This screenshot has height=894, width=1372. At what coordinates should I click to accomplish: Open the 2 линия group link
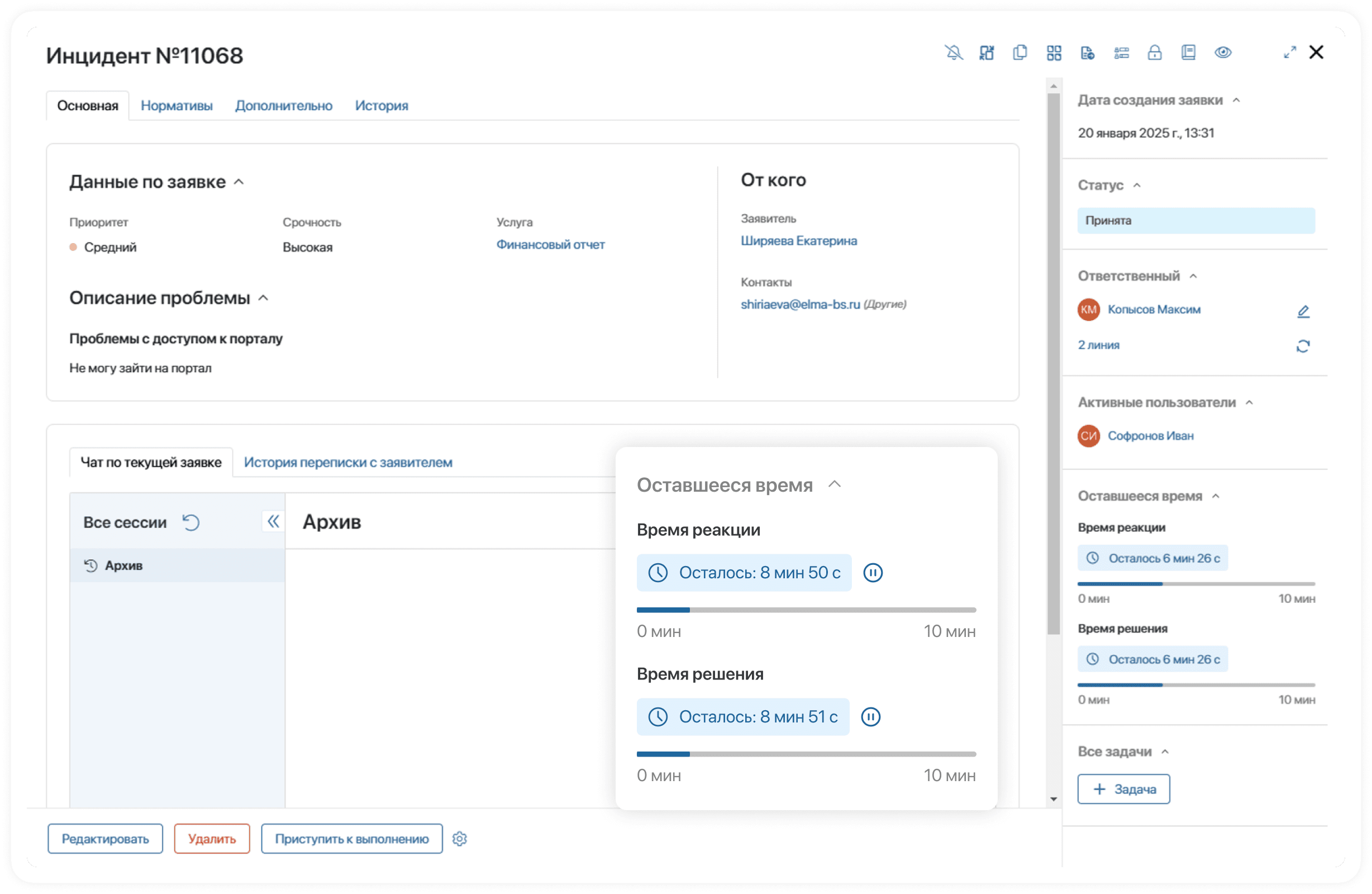tap(1099, 345)
